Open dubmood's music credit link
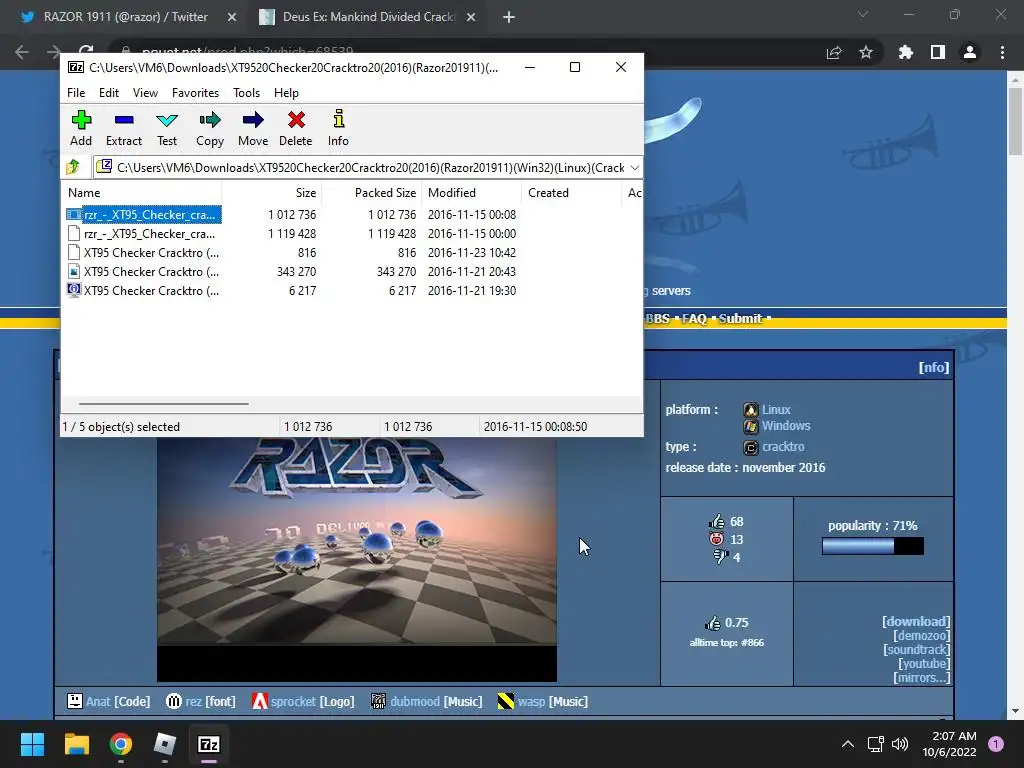Screen dimensions: 1024x768 [415, 701]
